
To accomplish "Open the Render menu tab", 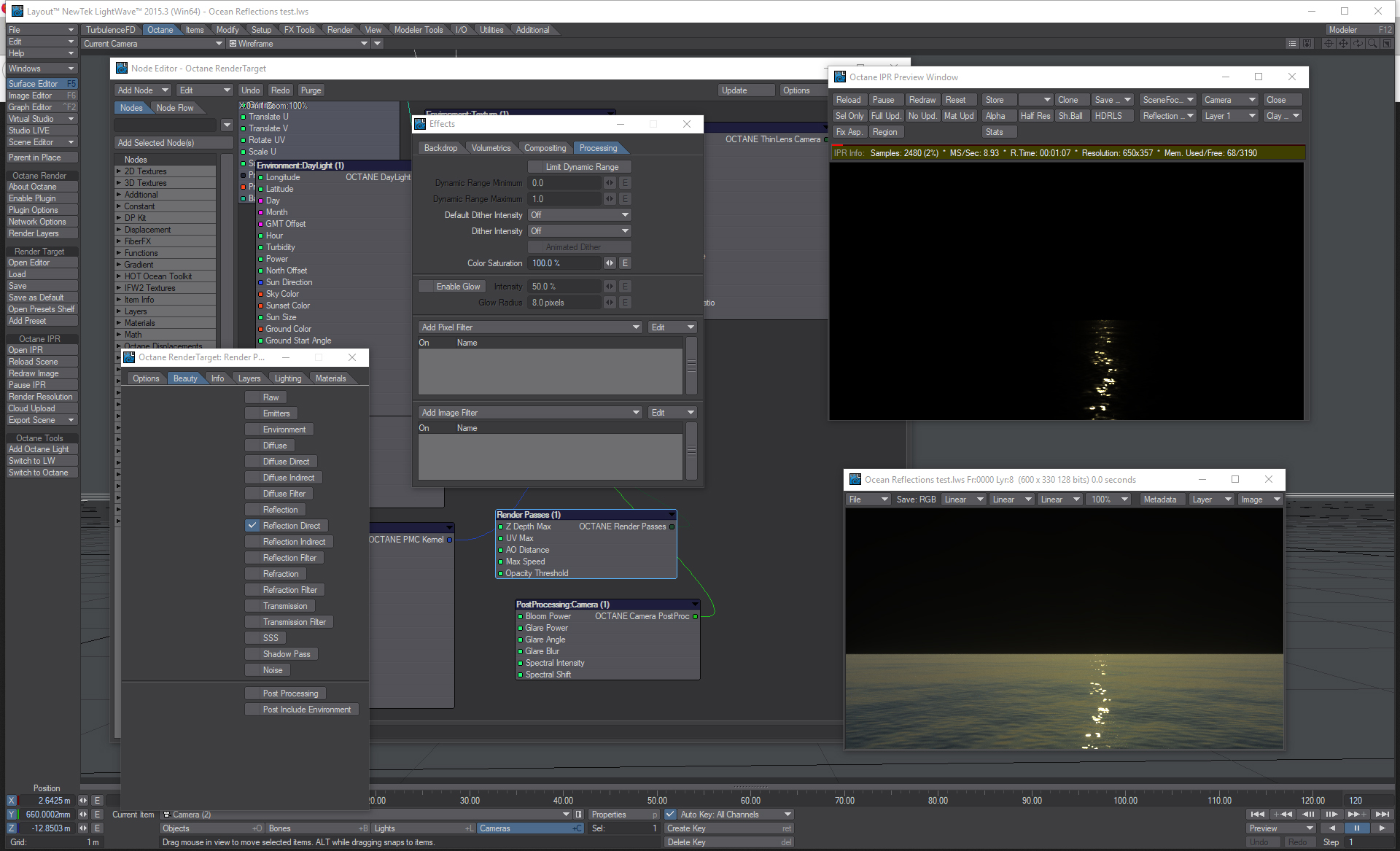I will click(x=340, y=30).
